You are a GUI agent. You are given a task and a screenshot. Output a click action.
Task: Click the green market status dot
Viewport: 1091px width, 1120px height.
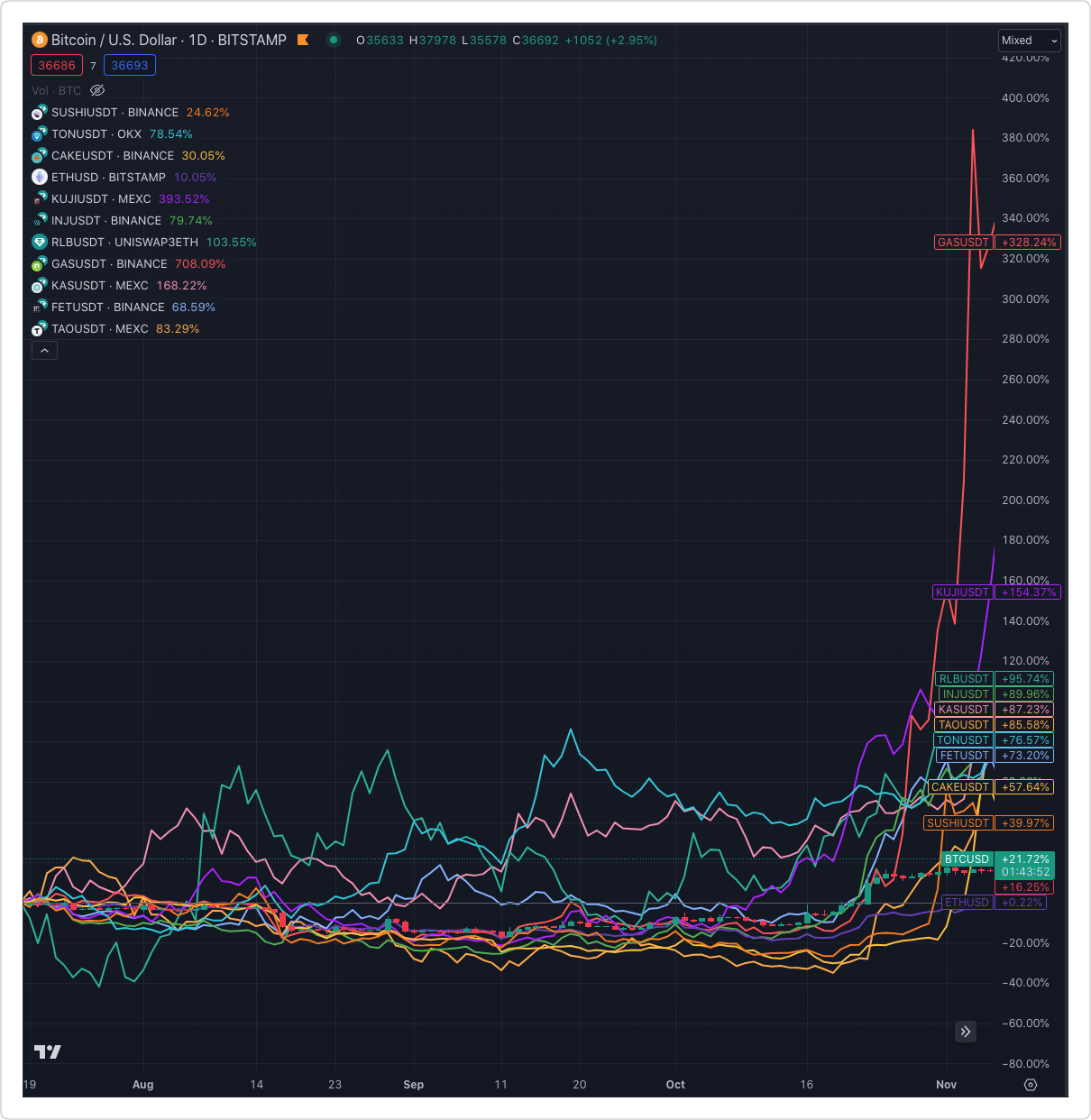click(334, 40)
